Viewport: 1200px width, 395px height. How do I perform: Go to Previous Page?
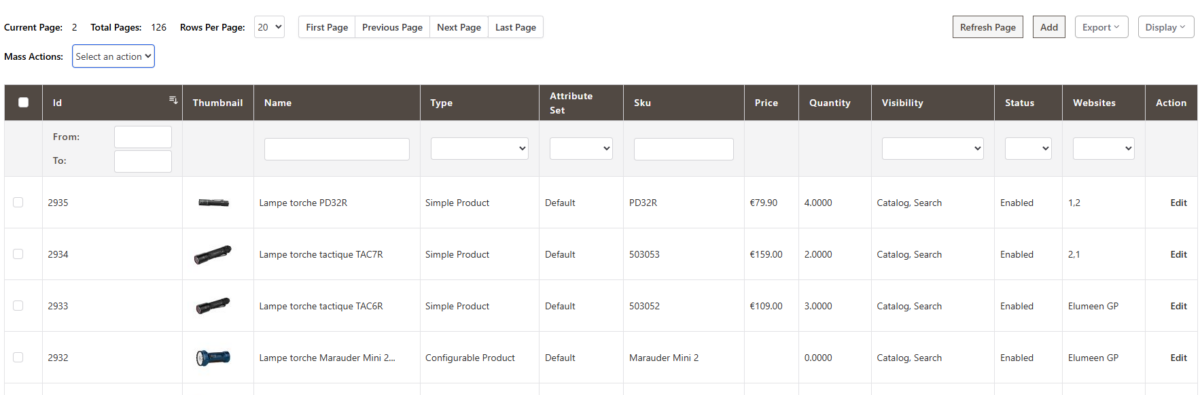click(392, 27)
